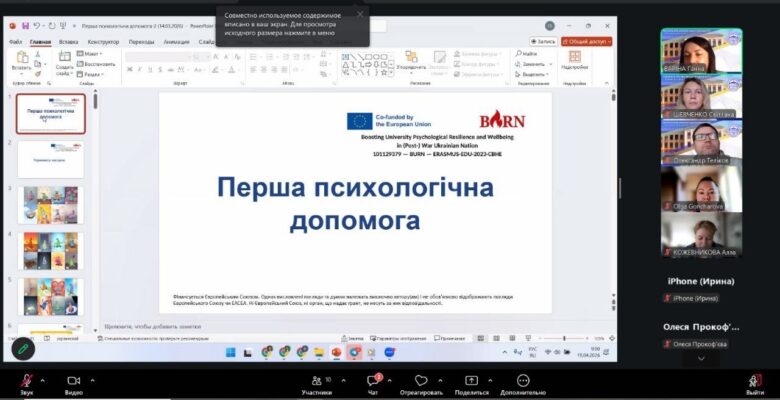Open the Участники participants panel
The width and height of the screenshot is (780, 400).
tap(317, 381)
